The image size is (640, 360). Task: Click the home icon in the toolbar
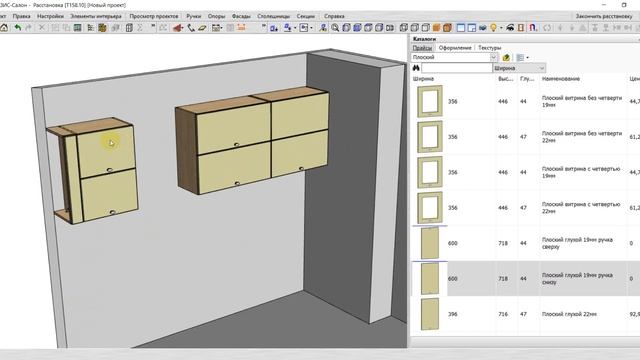[4, 28]
